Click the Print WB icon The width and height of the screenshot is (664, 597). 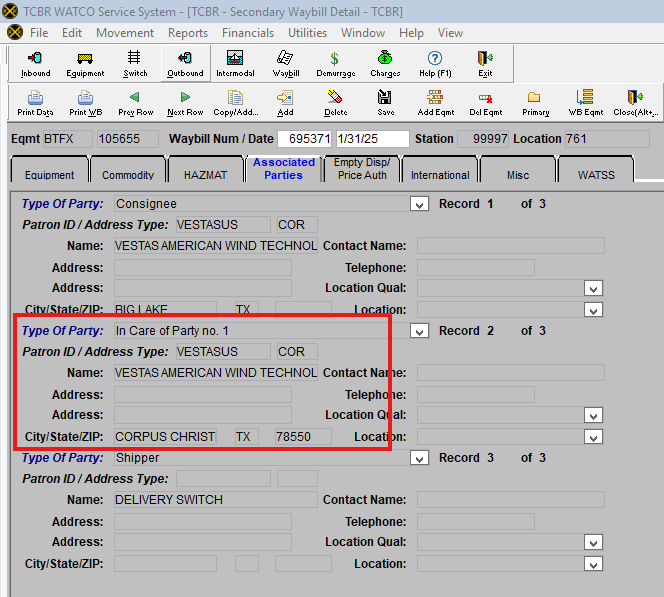click(x=86, y=103)
